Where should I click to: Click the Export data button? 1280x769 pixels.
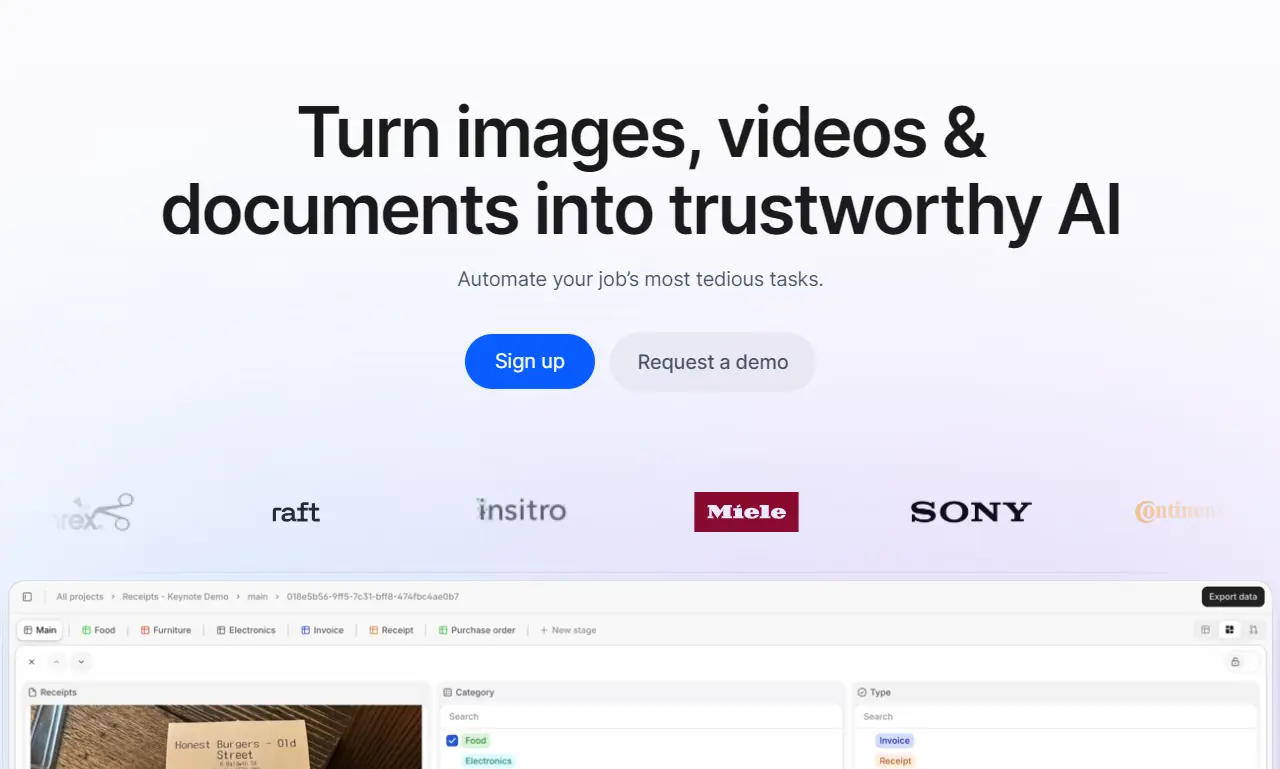(x=1233, y=597)
